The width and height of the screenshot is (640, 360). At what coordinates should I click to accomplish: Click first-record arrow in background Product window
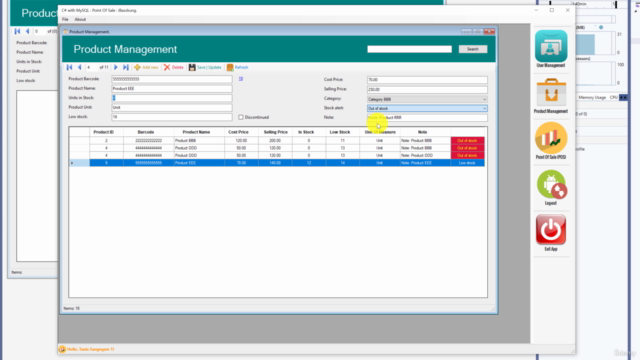click(17, 31)
